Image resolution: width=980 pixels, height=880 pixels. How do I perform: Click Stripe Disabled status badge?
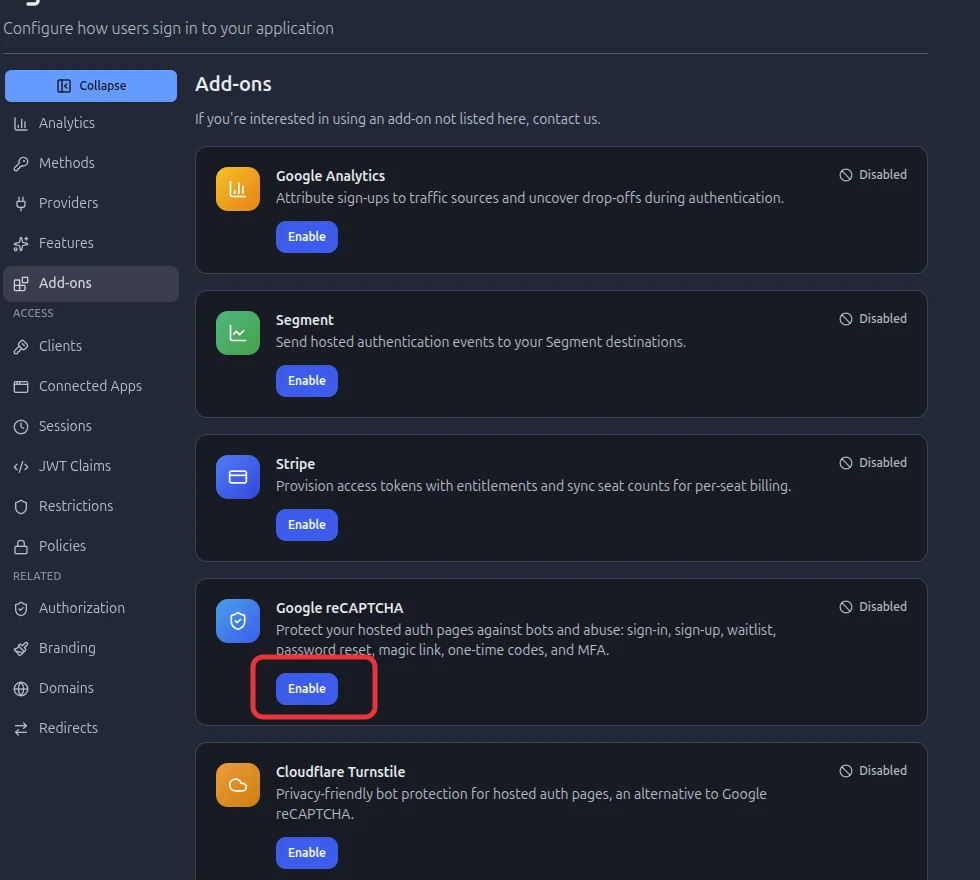click(873, 463)
